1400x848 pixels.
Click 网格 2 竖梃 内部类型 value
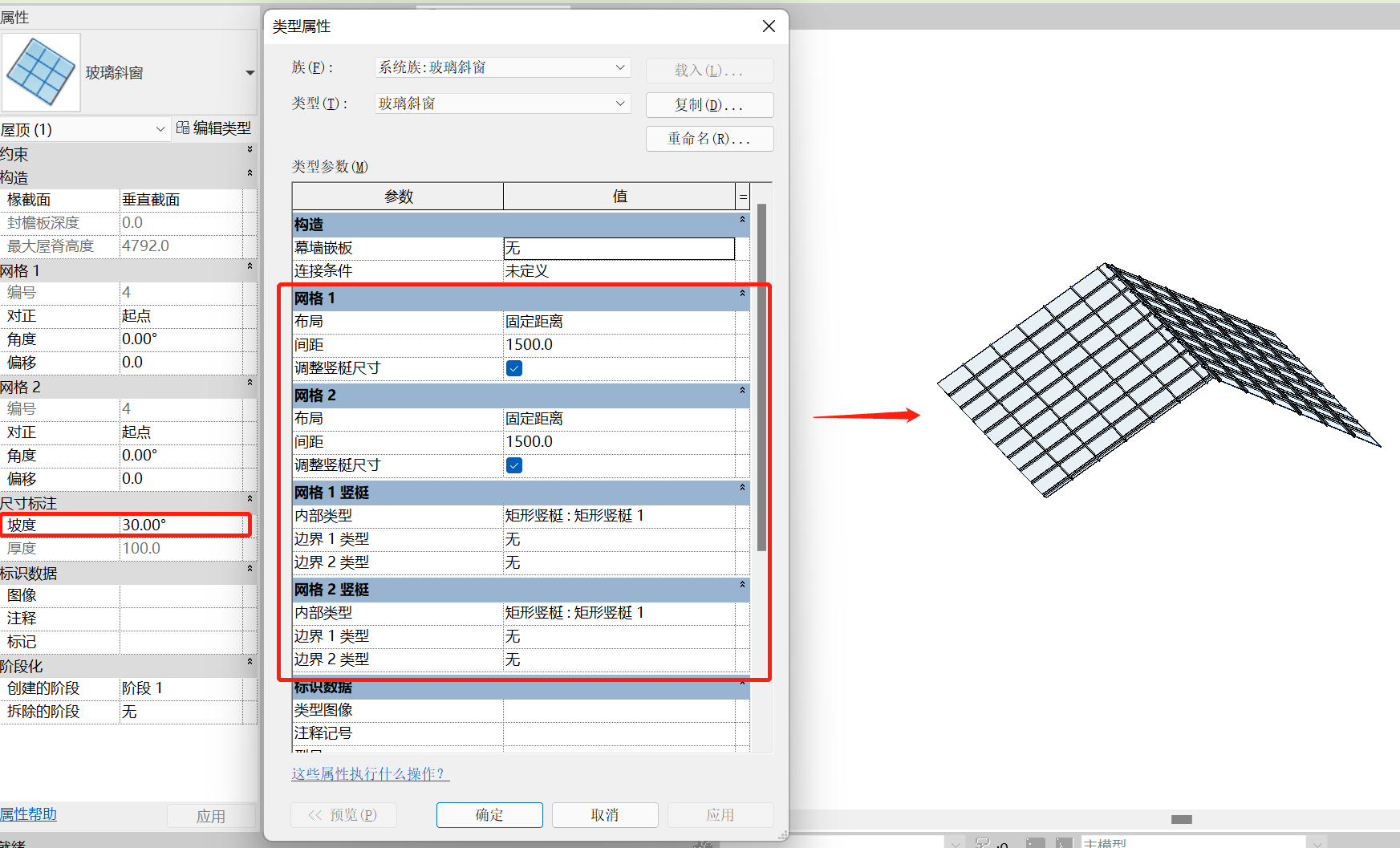(x=619, y=613)
